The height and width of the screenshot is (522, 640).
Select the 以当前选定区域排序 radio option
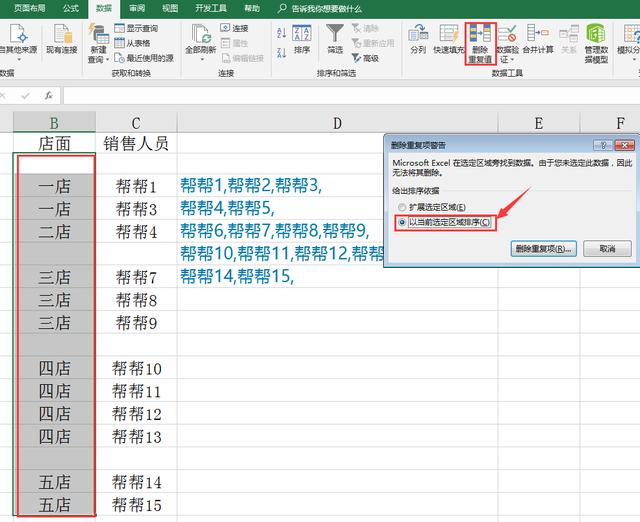point(402,222)
